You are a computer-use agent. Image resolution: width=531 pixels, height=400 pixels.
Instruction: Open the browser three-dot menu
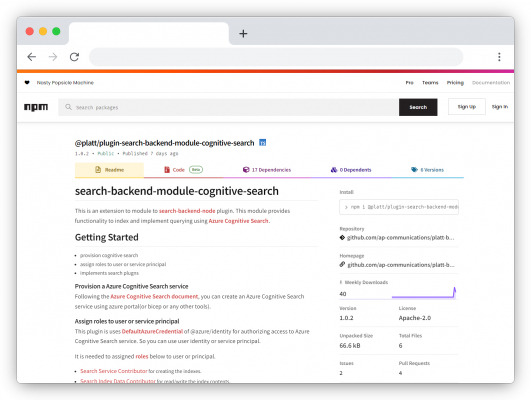point(499,57)
